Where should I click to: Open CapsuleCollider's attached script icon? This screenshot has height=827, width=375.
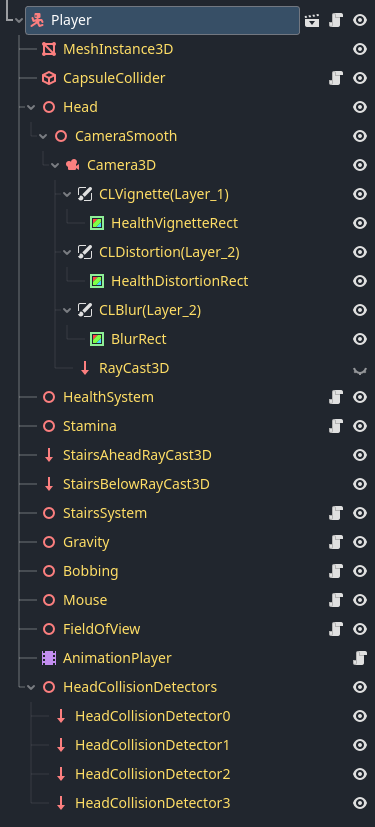point(336,79)
